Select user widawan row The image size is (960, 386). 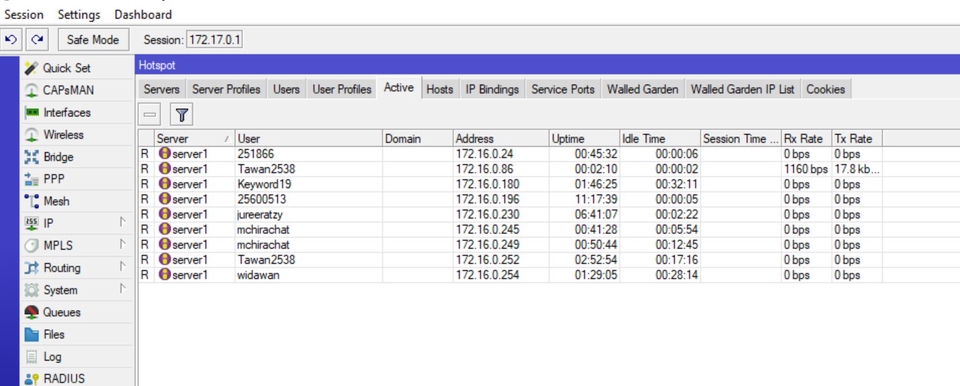click(x=510, y=275)
